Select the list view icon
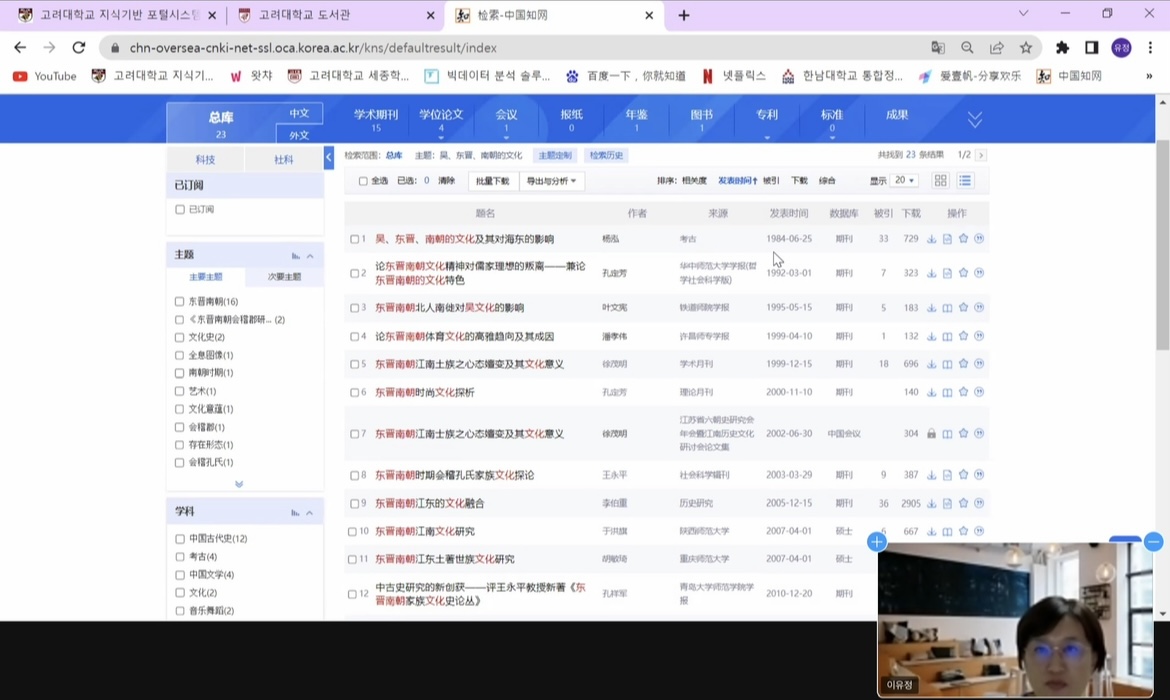The height and width of the screenshot is (700, 1170). coord(965,181)
